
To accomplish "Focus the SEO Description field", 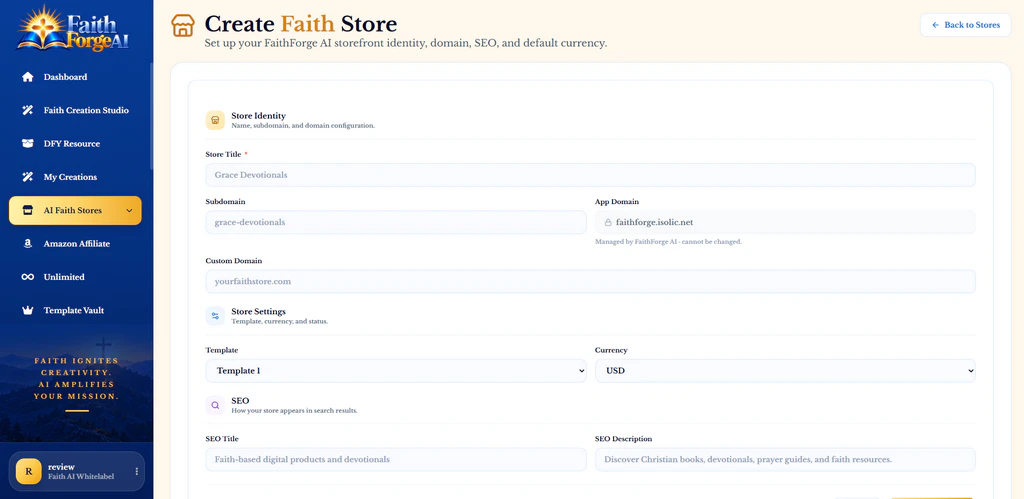I will click(785, 459).
